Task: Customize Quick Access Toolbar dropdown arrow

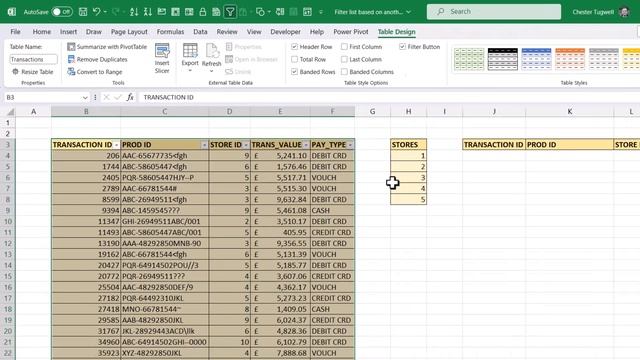Action: 321,12
